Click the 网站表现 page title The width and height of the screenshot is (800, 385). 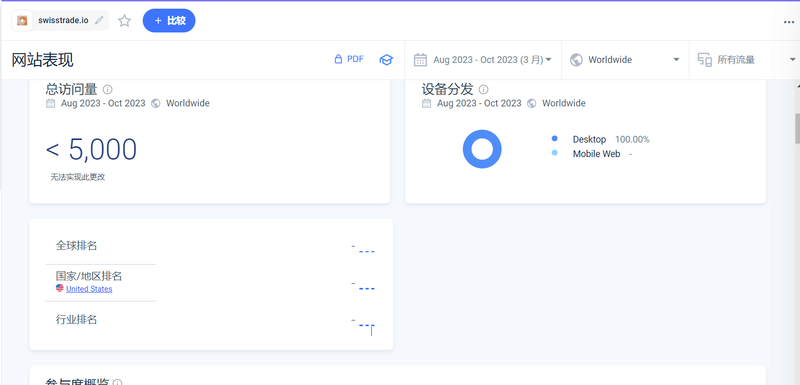click(42, 60)
